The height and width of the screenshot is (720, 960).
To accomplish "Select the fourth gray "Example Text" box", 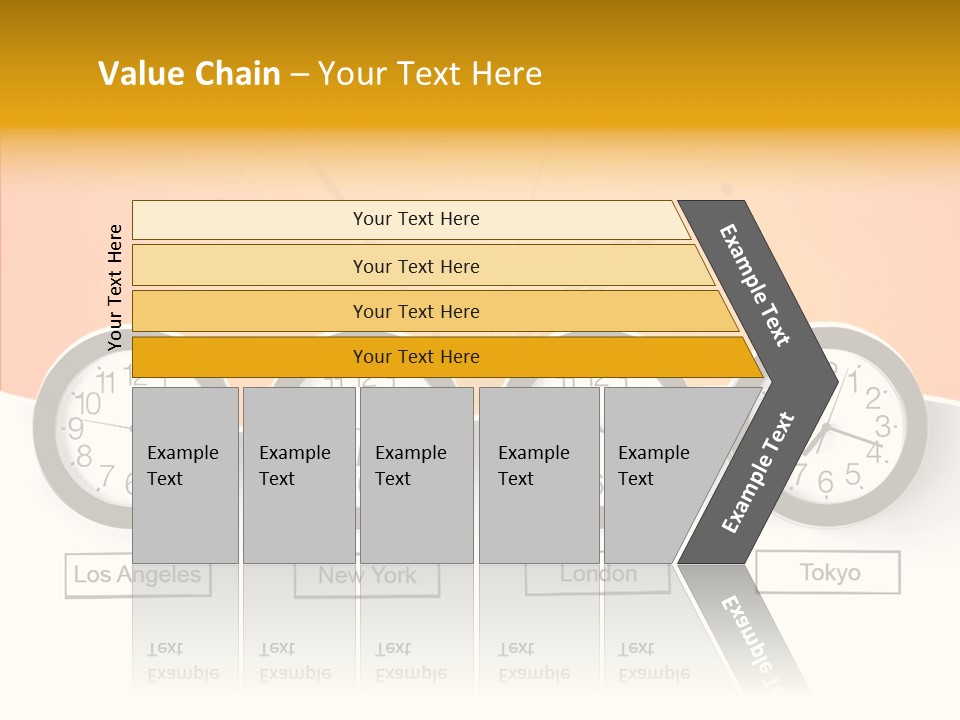I will pyautogui.click(x=538, y=475).
